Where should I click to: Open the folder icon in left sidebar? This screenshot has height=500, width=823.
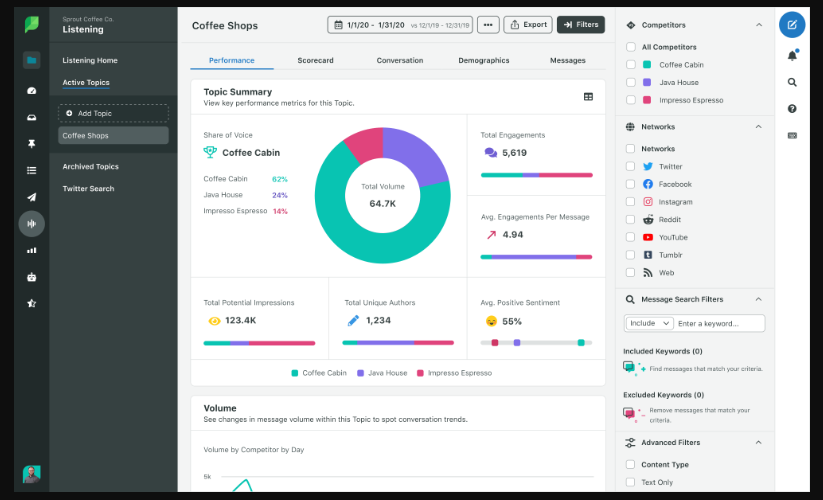[x=31, y=60]
